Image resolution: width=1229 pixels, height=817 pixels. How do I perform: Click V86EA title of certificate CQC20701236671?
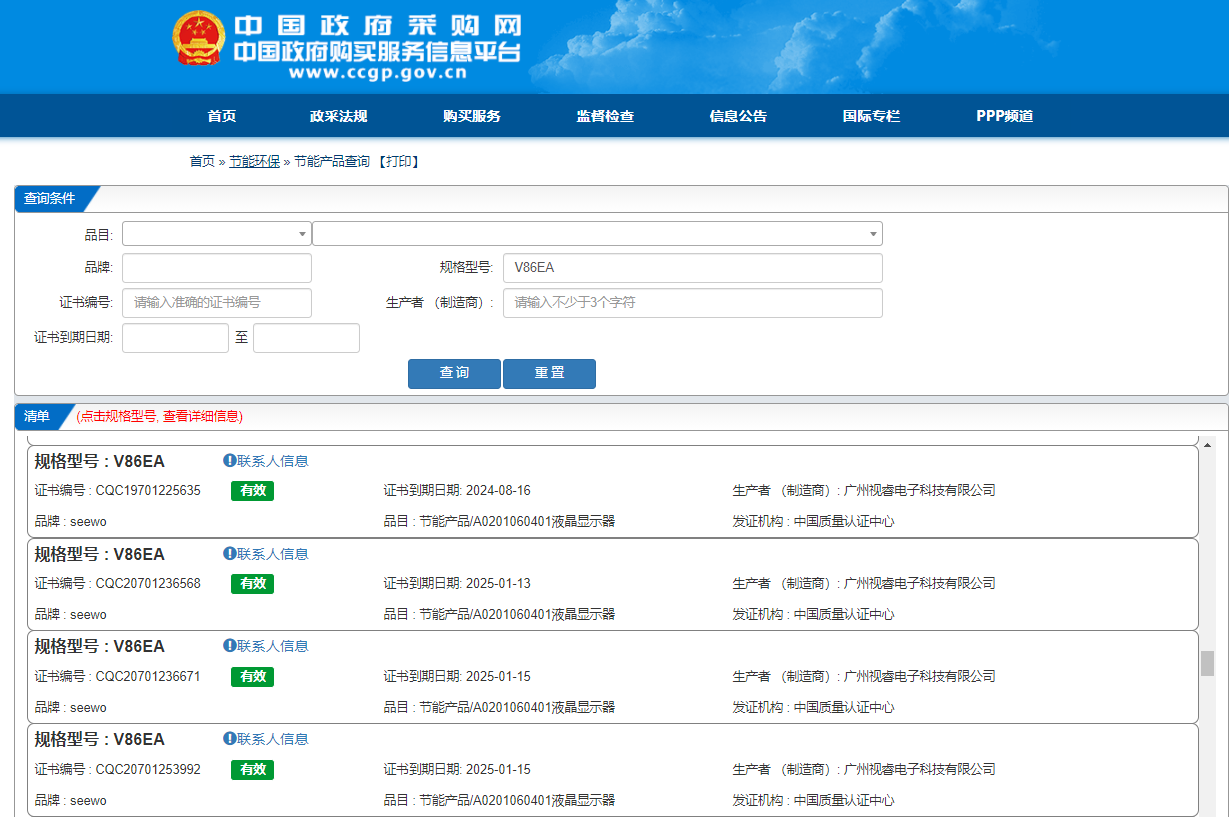point(100,646)
